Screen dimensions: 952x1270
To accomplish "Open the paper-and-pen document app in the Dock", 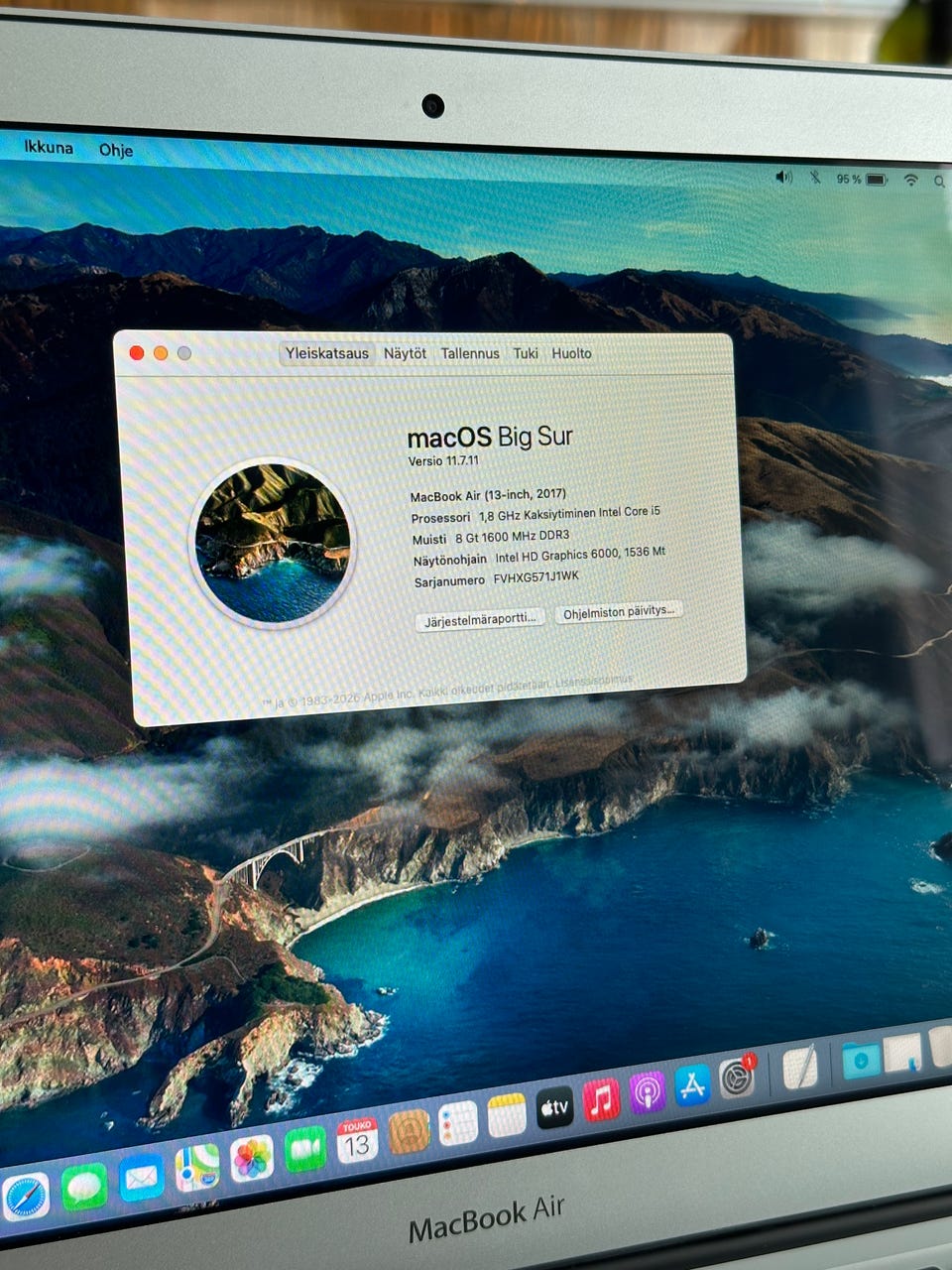I will 800,1068.
